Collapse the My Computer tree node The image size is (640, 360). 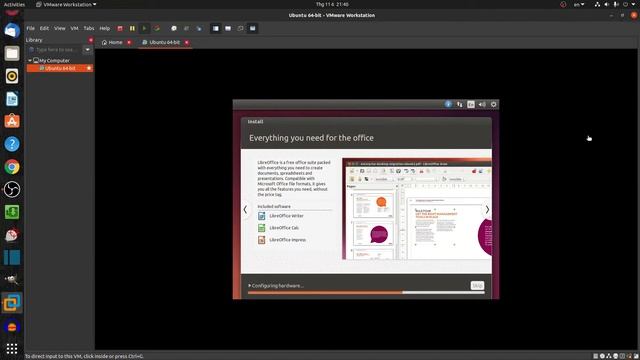30,60
